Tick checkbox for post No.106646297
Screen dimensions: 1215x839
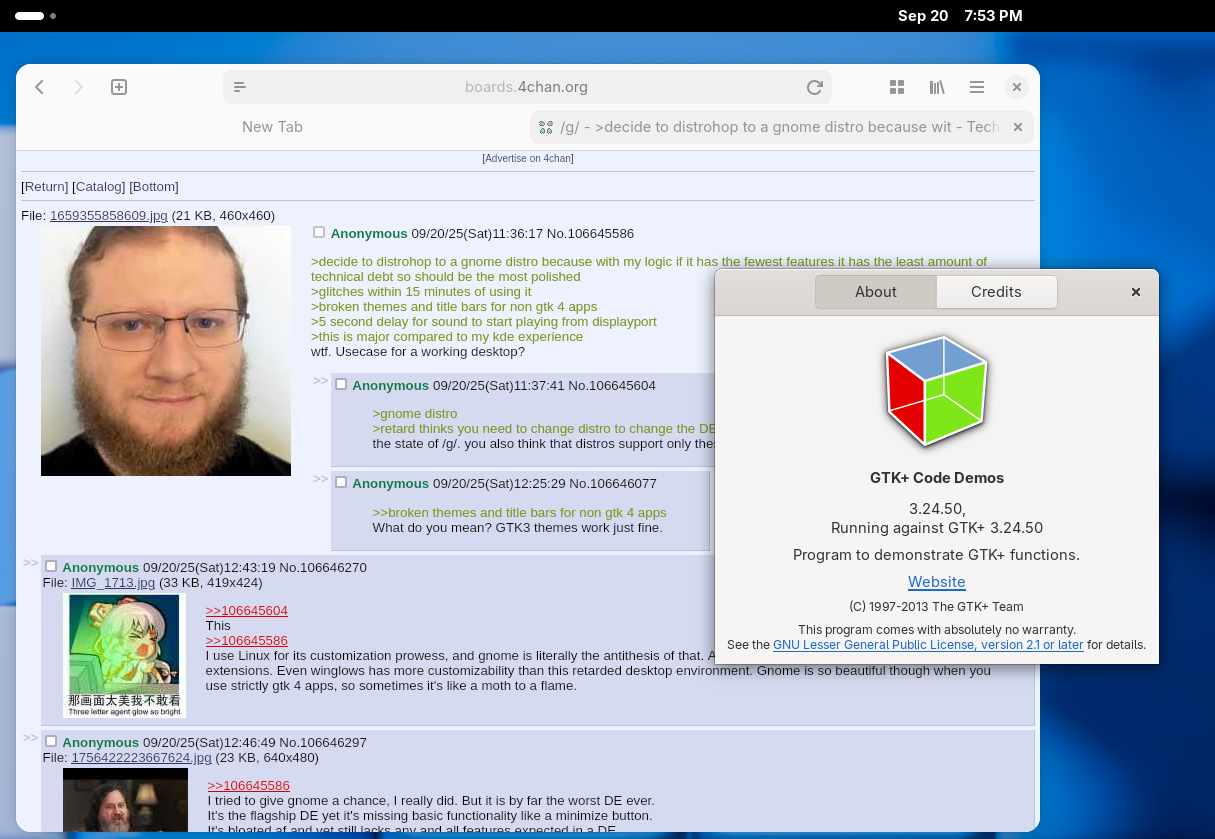click(x=51, y=741)
